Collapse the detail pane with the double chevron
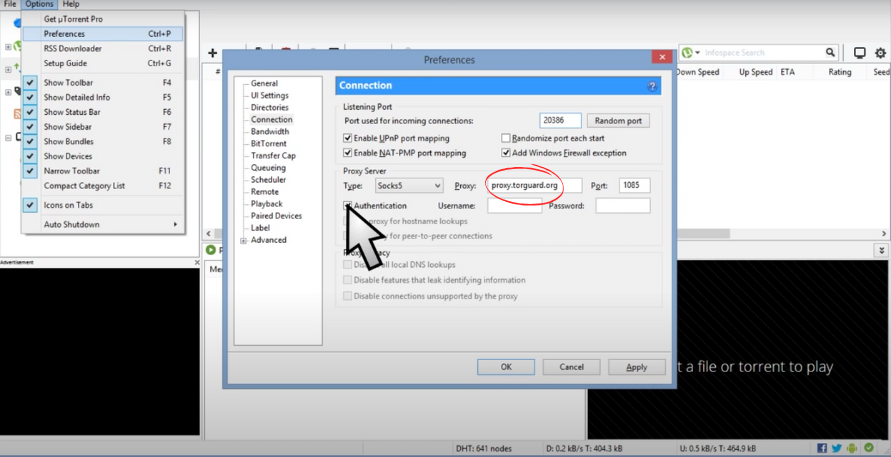Viewport: 891px width, 457px height. [881, 250]
